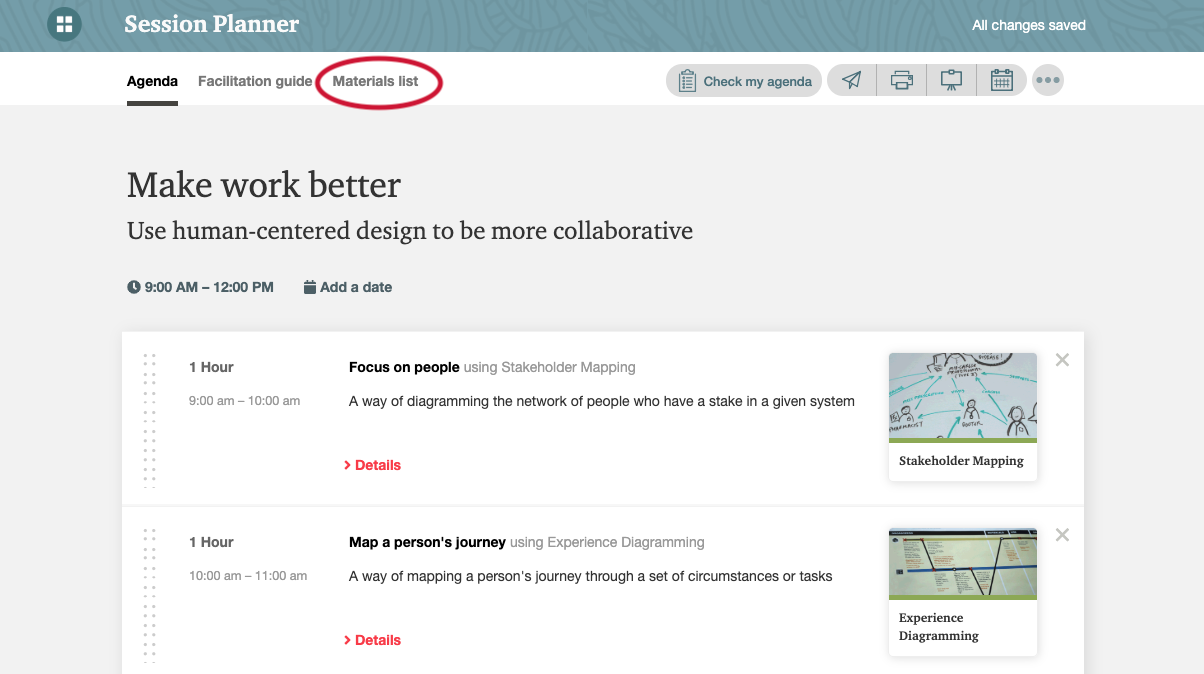Click the clock icon beside session time

pos(134,287)
